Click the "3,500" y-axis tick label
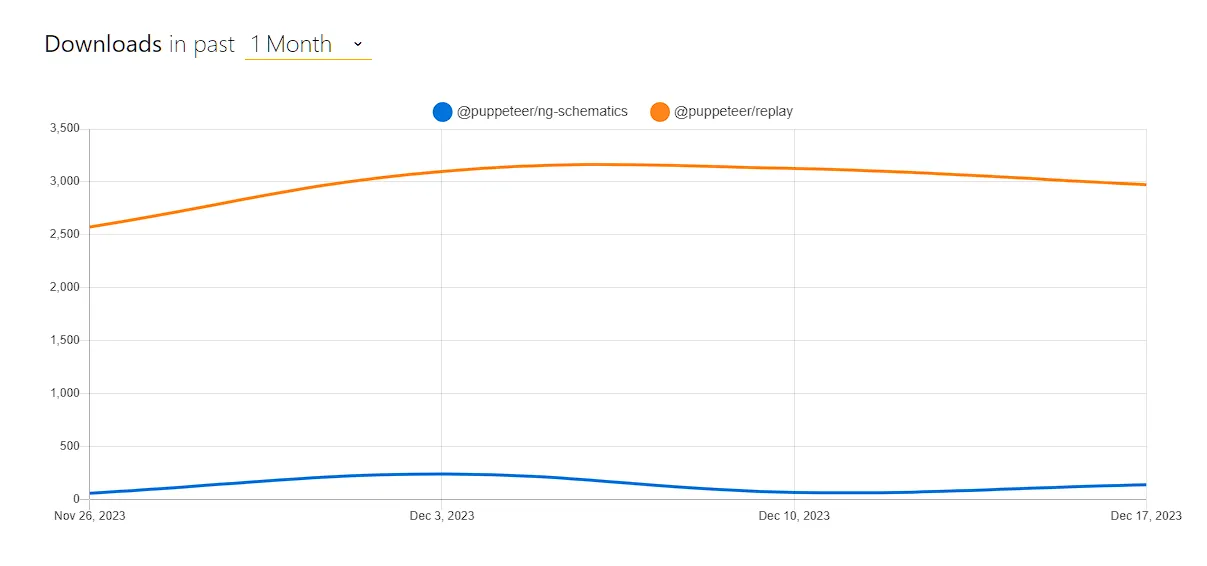 click(x=64, y=129)
